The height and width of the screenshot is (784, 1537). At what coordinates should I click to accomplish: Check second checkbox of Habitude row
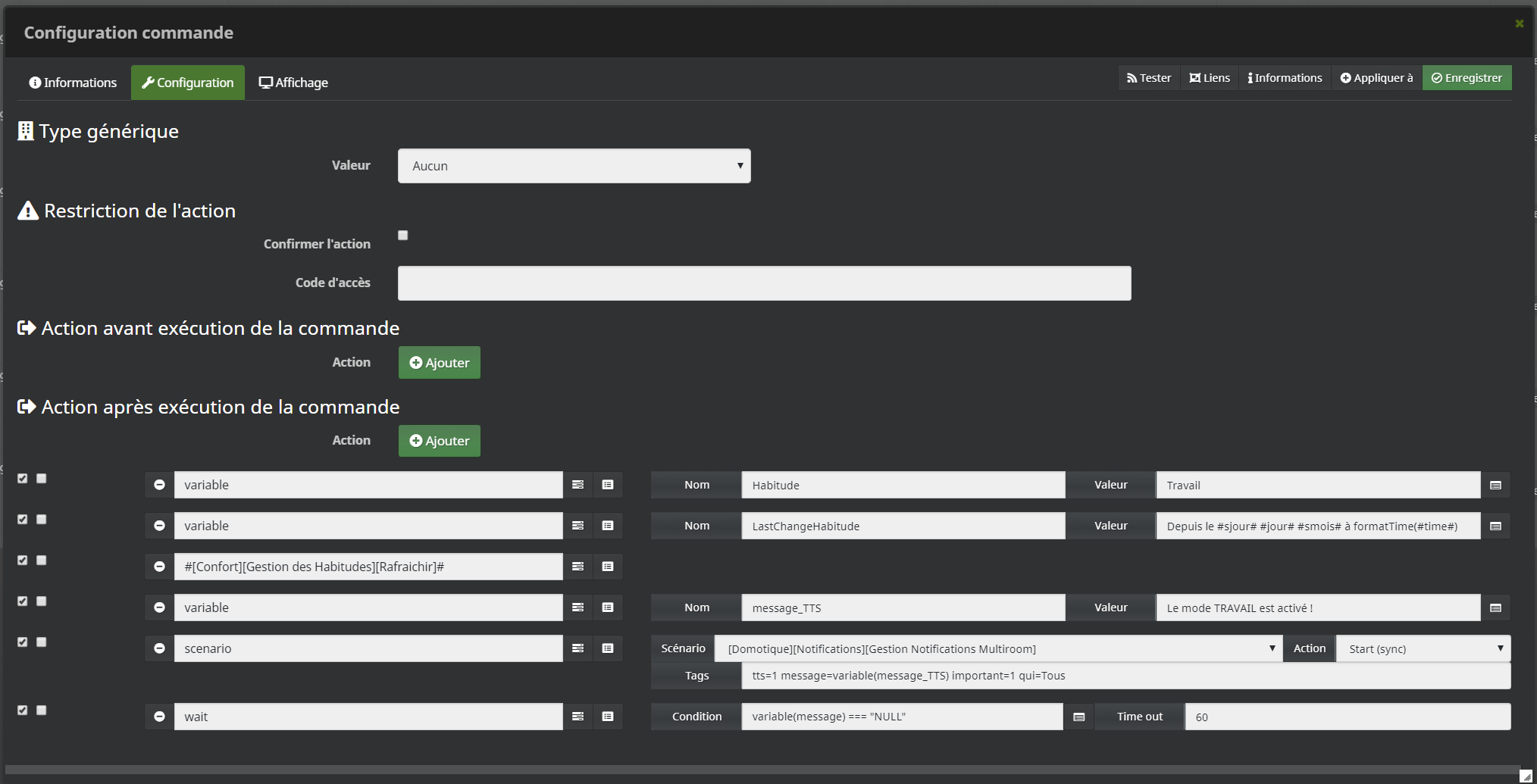click(x=42, y=479)
